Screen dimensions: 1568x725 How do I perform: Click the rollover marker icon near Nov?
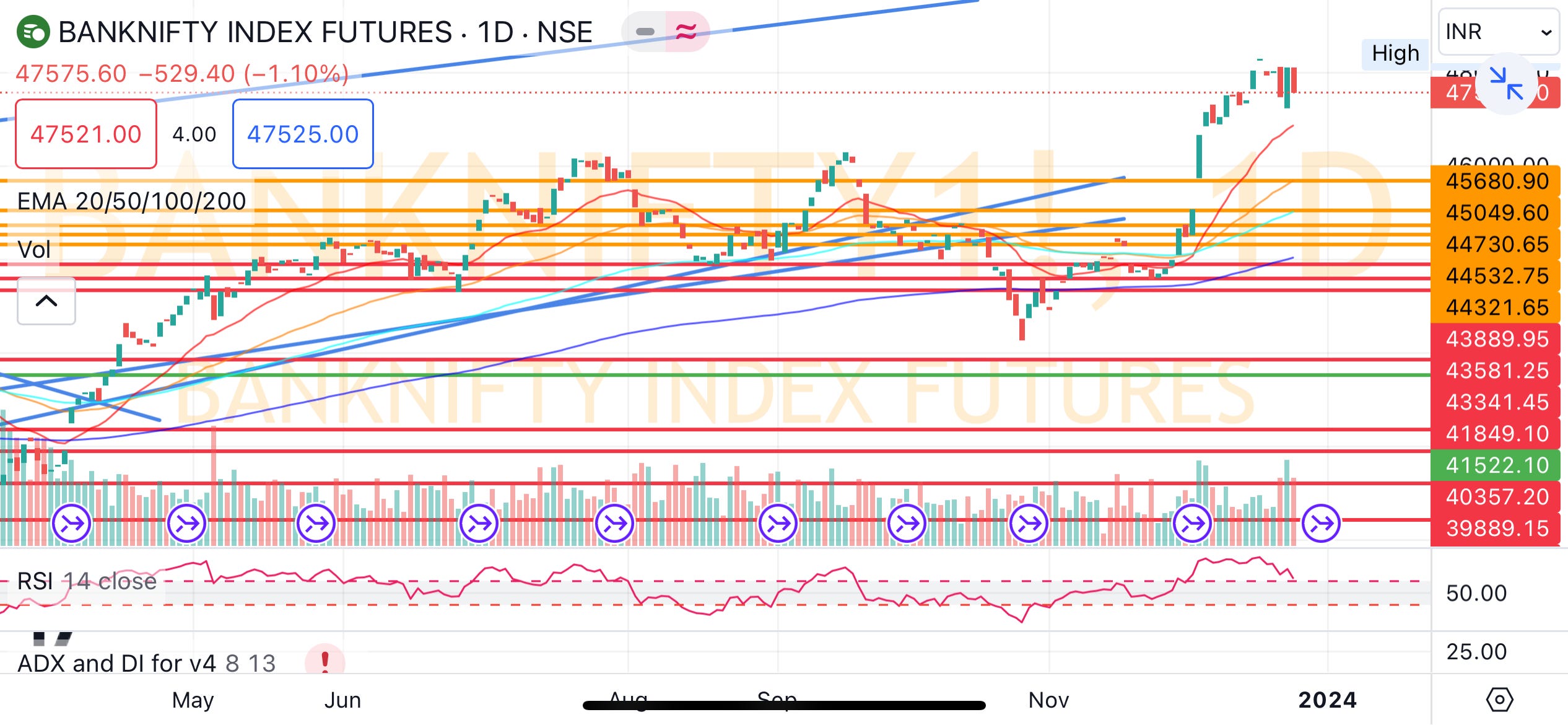tap(1029, 524)
